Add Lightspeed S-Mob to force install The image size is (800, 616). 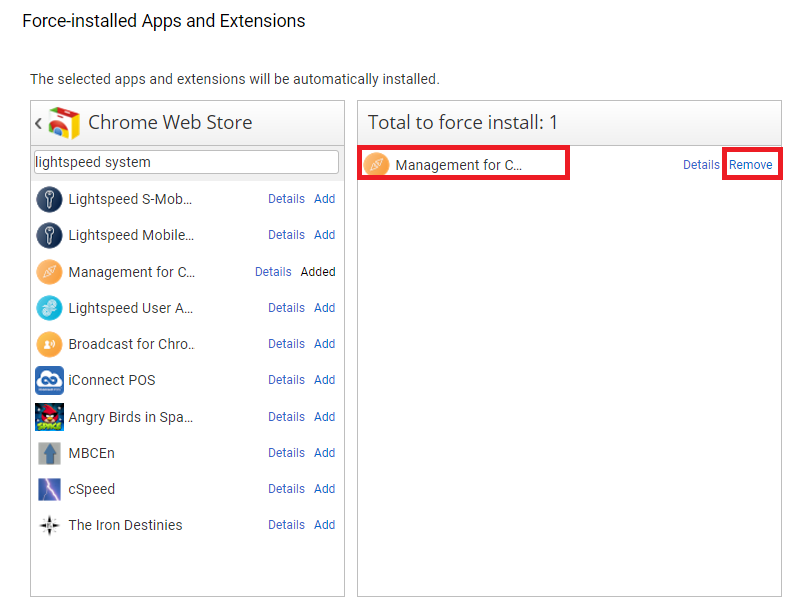pyautogui.click(x=324, y=199)
